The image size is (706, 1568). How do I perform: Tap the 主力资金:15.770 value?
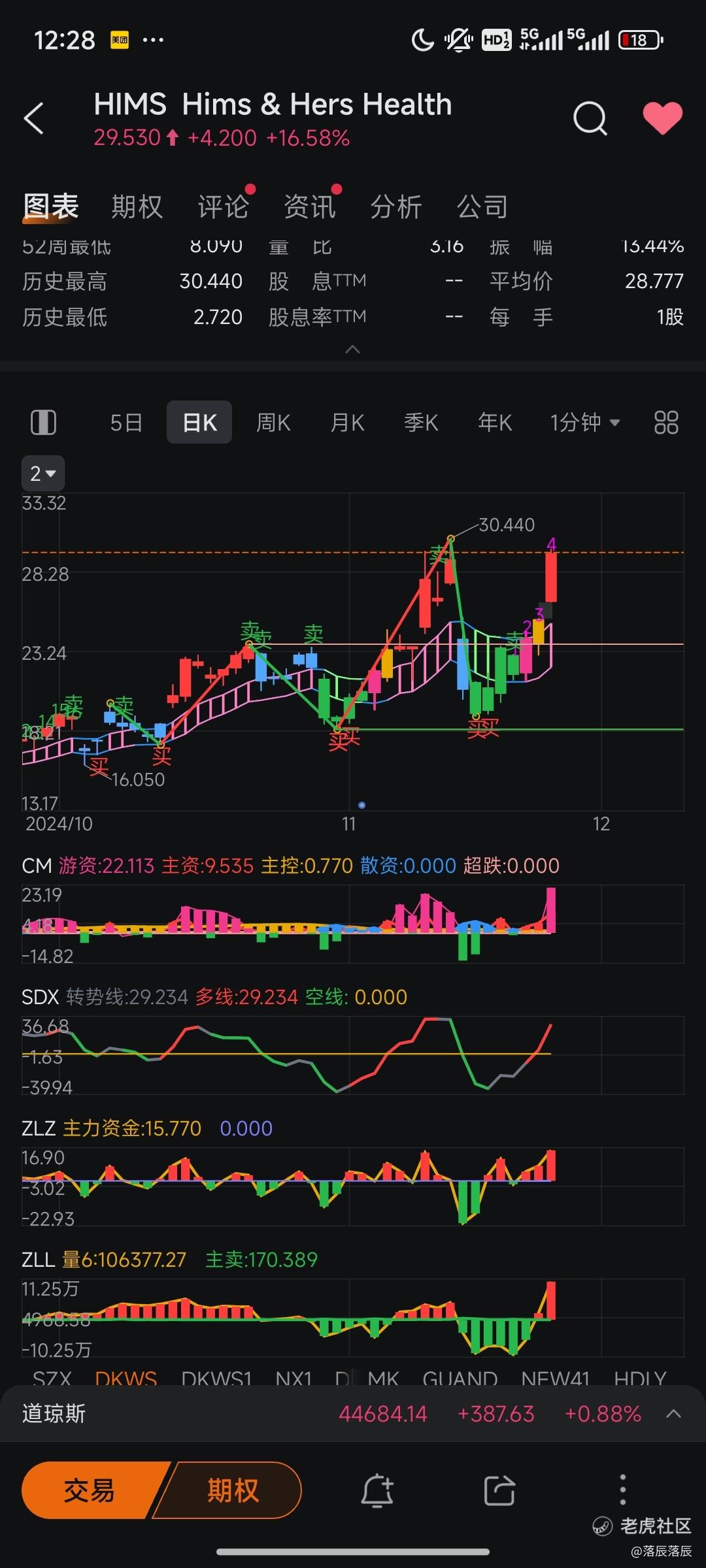click(132, 1128)
